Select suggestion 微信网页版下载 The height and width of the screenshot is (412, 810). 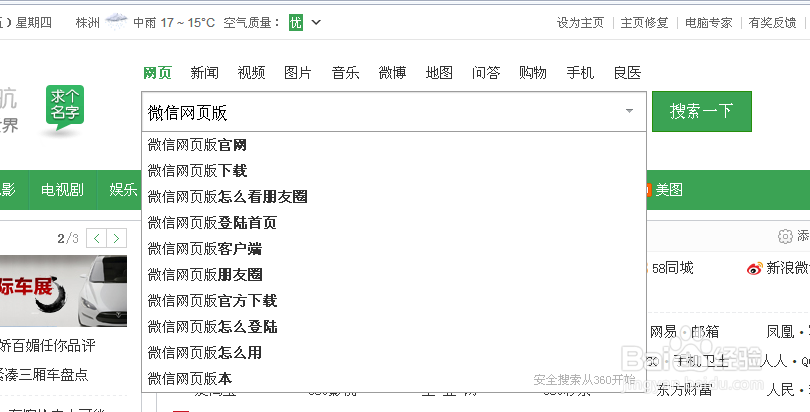point(394,171)
